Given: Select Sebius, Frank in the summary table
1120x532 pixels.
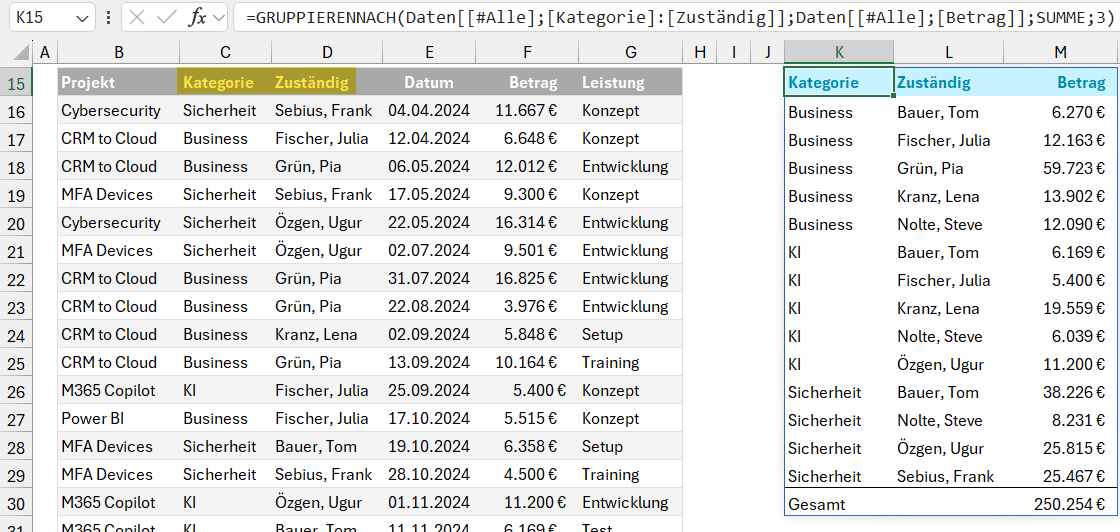Looking at the screenshot, I should point(949,476).
